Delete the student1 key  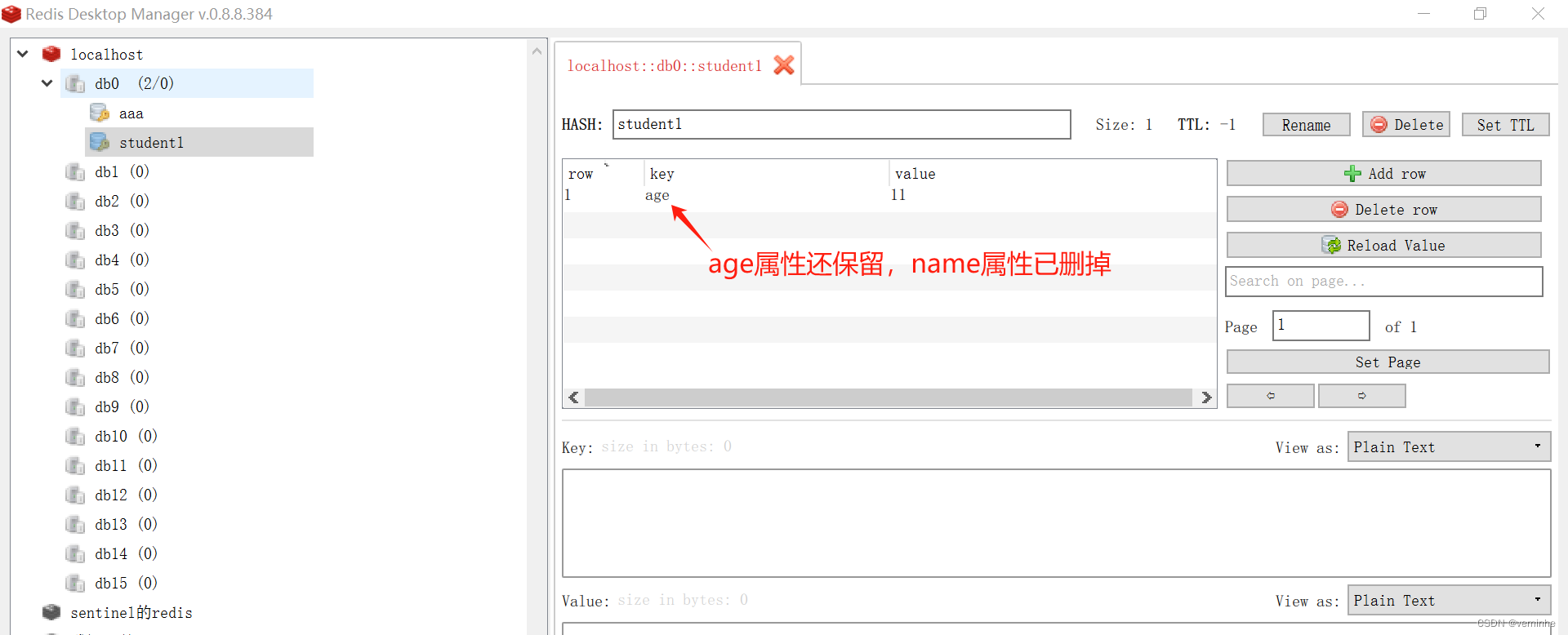pyautogui.click(x=1405, y=124)
